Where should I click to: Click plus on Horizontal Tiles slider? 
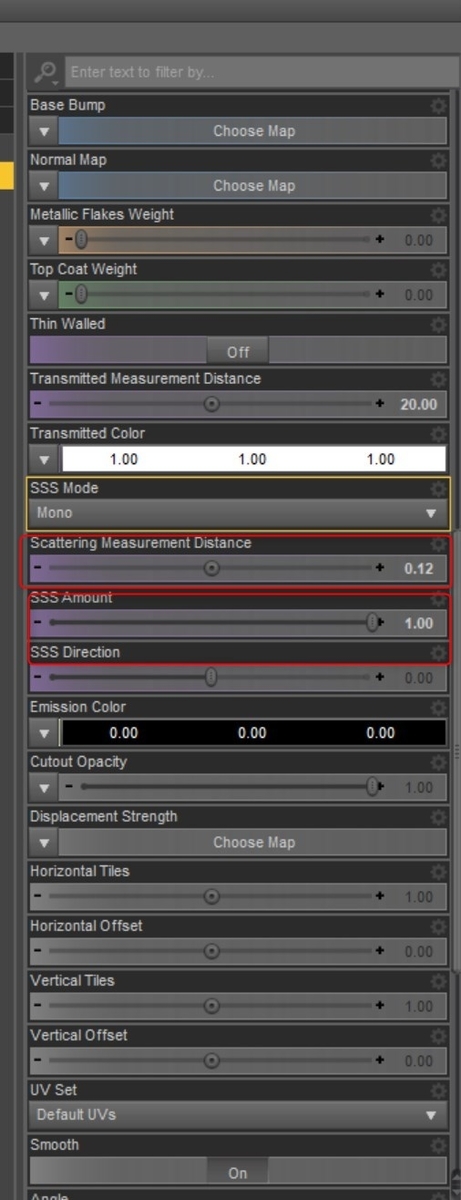379,897
